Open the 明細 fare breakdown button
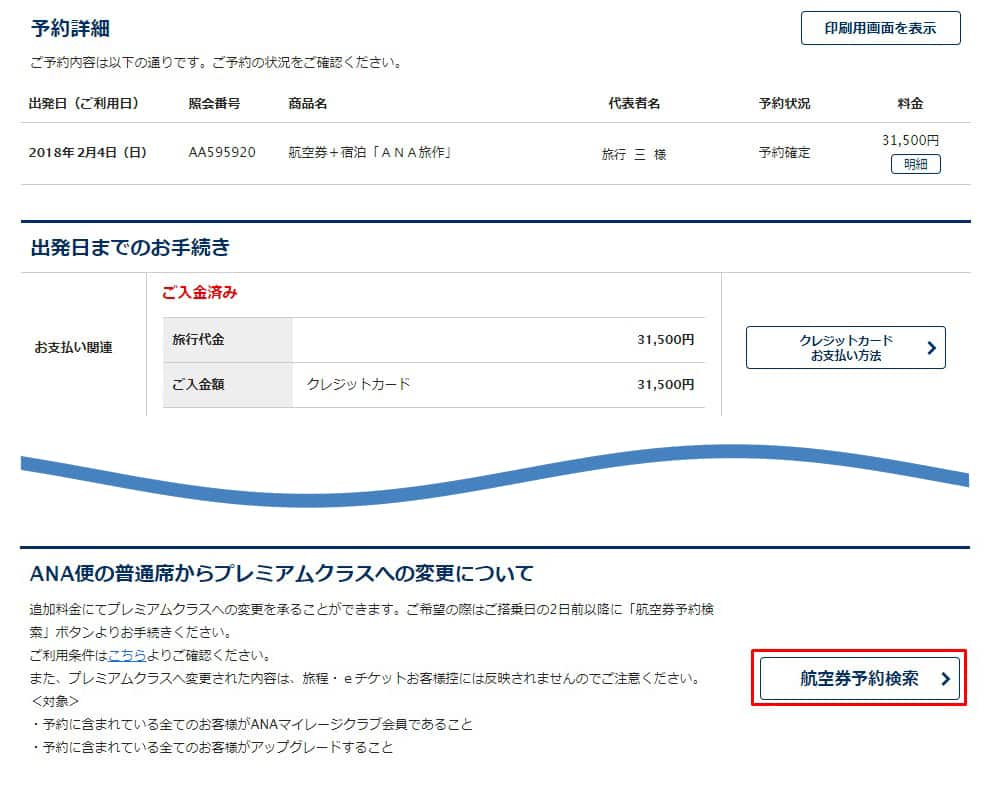 915,165
